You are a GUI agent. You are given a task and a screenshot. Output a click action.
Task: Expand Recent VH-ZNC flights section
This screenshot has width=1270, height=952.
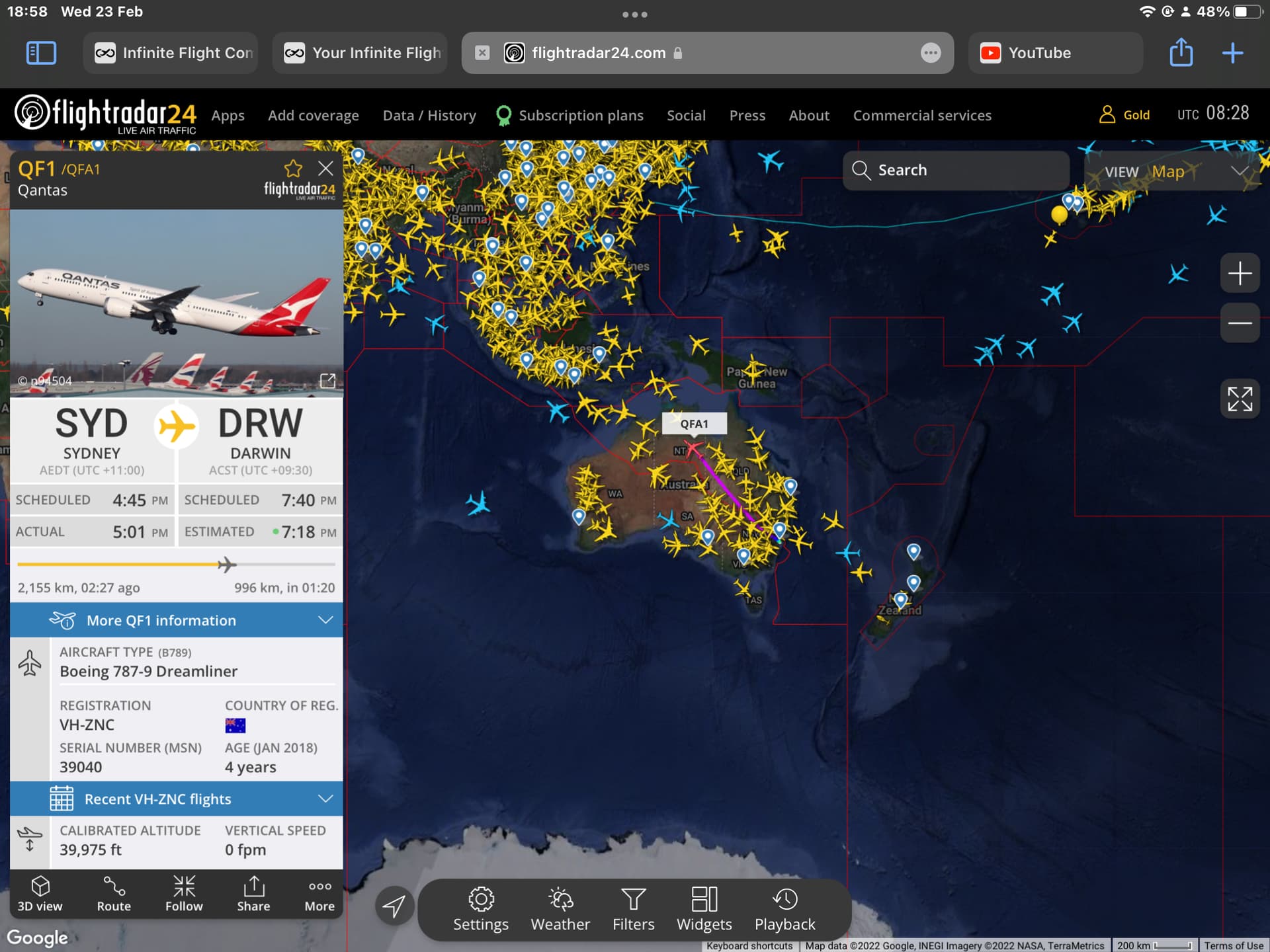[177, 799]
